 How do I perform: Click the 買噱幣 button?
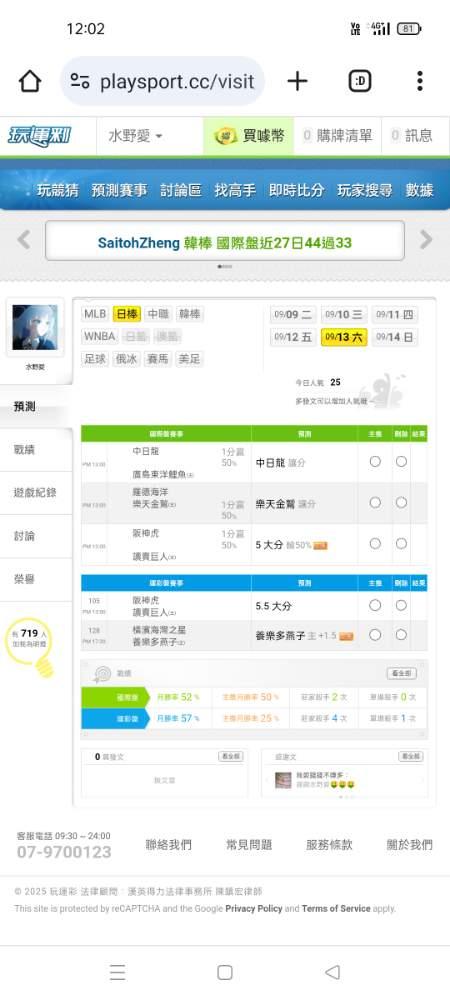coord(249,136)
